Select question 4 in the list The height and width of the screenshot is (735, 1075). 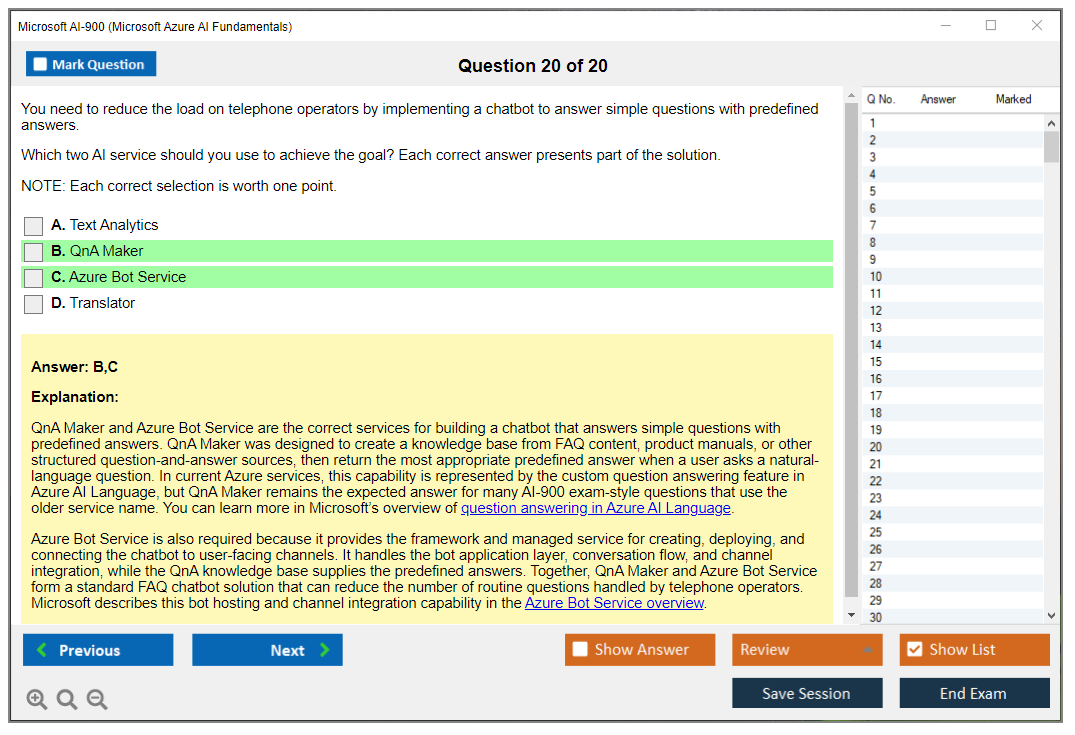coord(953,174)
